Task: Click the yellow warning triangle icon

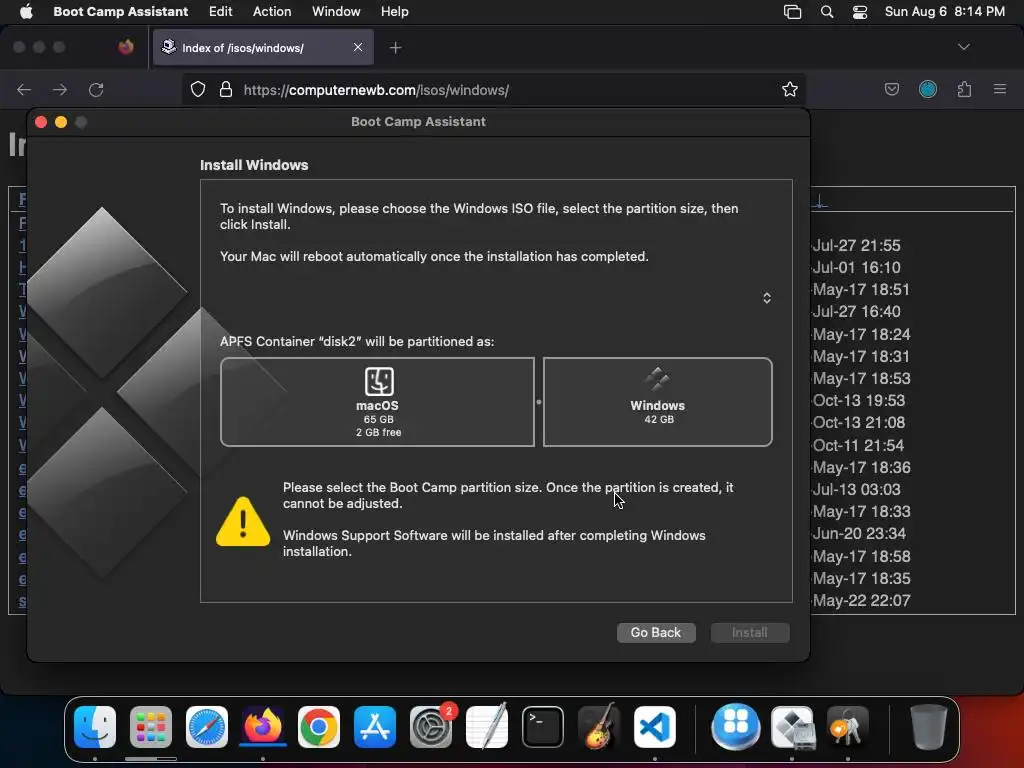Action: point(243,521)
